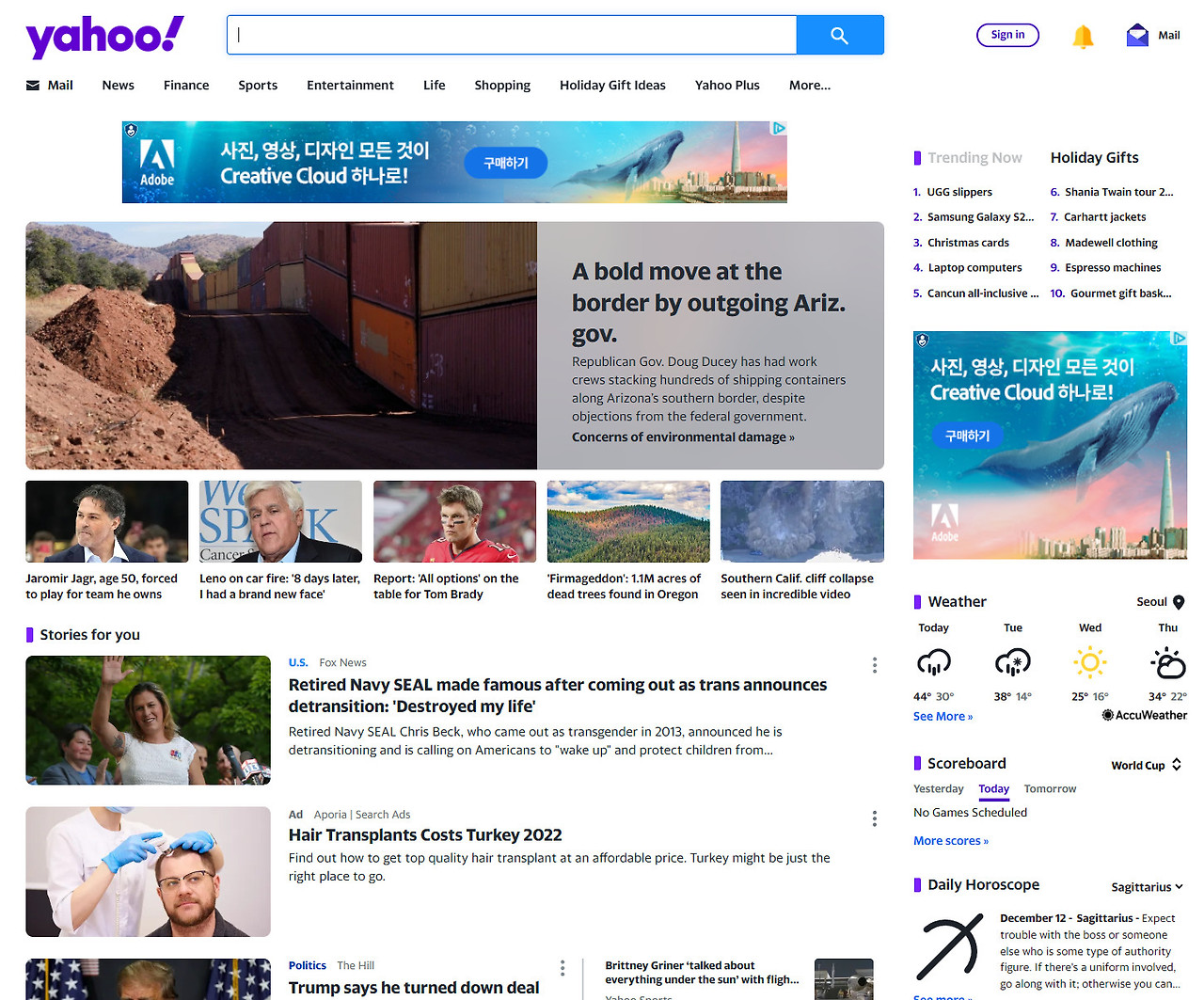Image resolution: width=1204 pixels, height=1000 pixels.
Task: Open the Sports section
Action: [258, 85]
